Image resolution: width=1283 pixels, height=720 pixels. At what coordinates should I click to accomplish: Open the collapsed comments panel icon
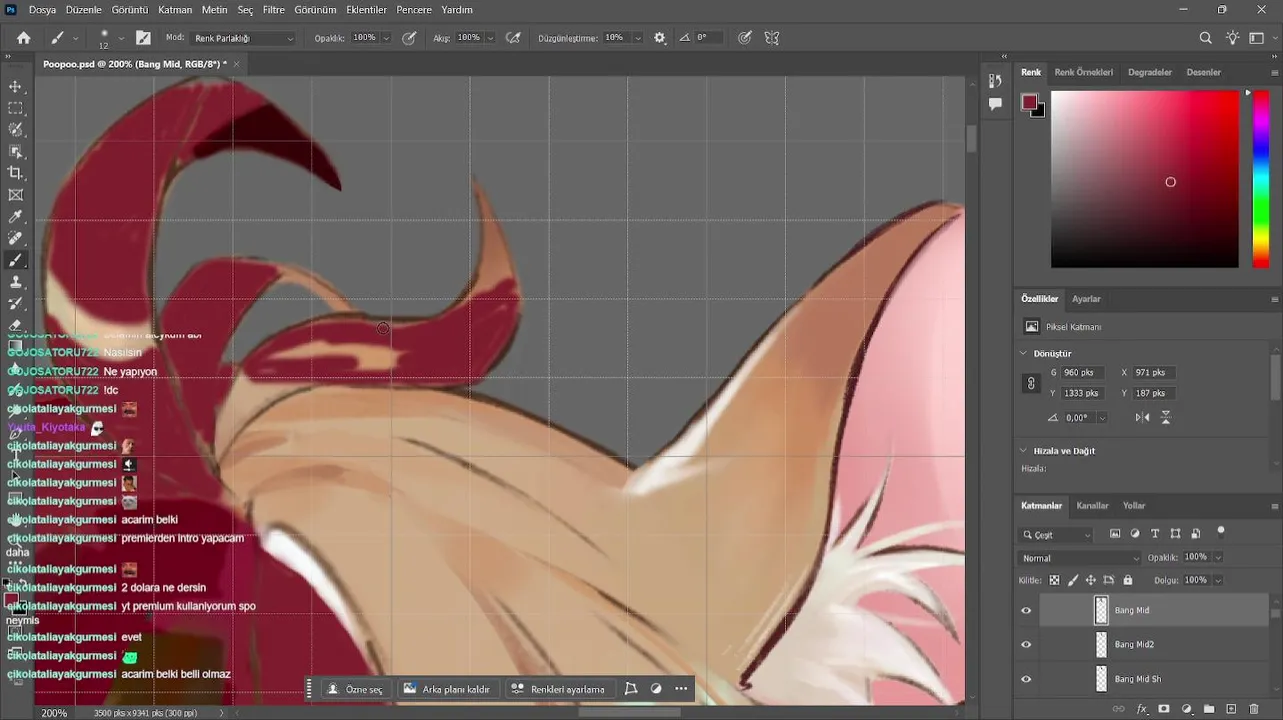point(995,104)
